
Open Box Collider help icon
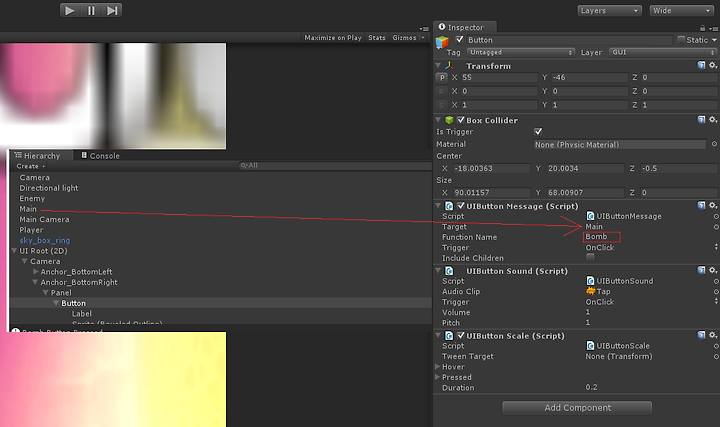click(701, 119)
